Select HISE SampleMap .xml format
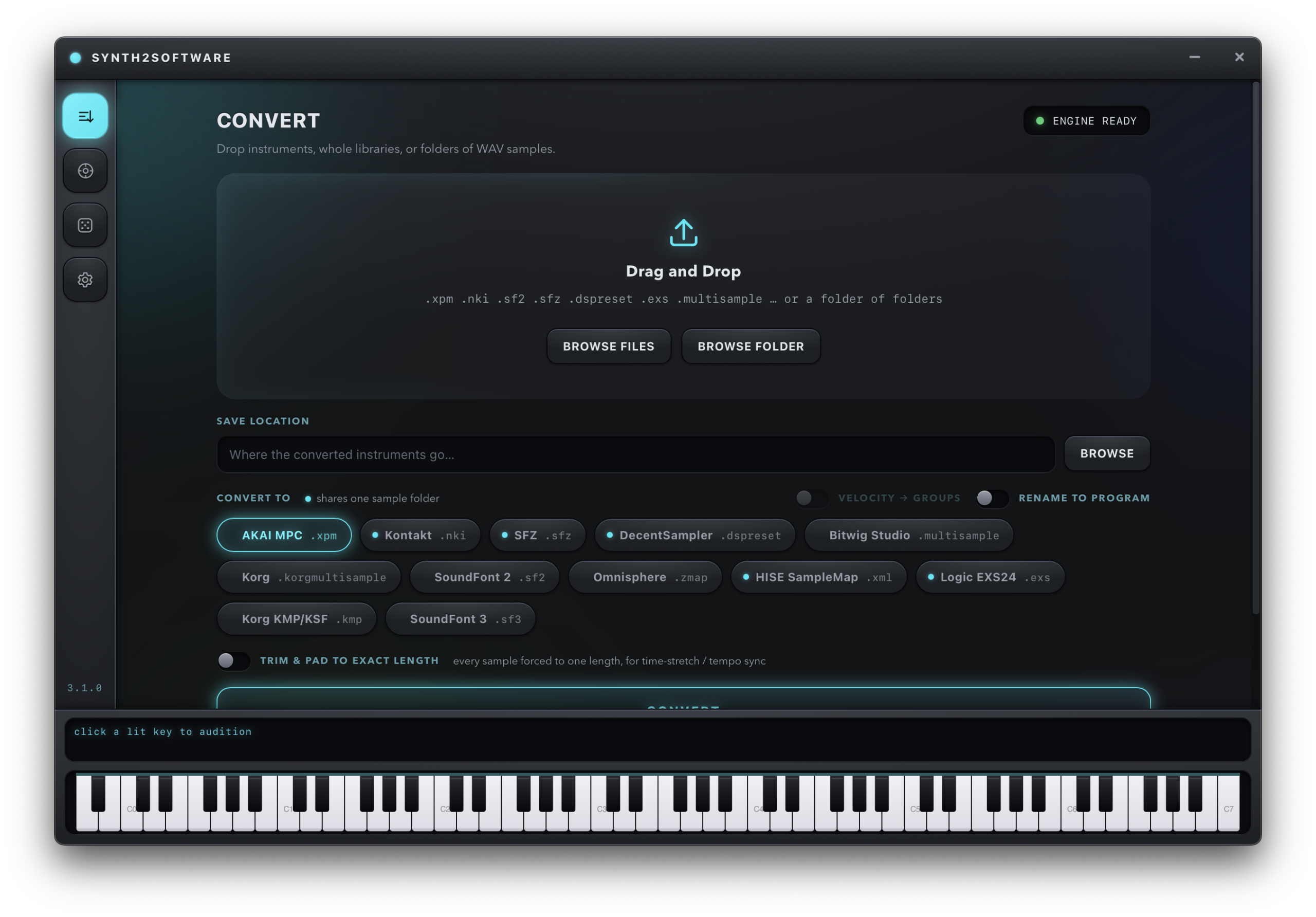Screen dimensions: 1316x917 point(818,577)
